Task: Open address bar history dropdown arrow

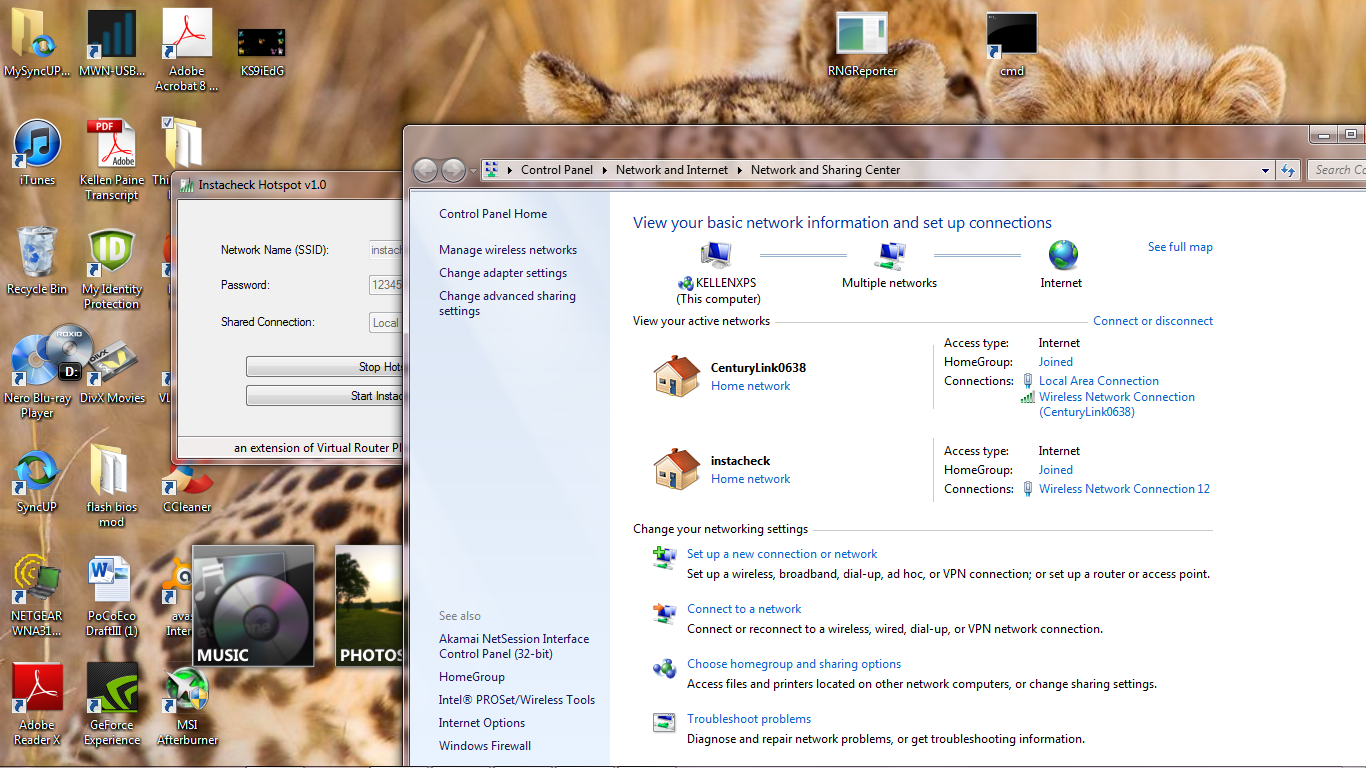Action: coord(1266,170)
